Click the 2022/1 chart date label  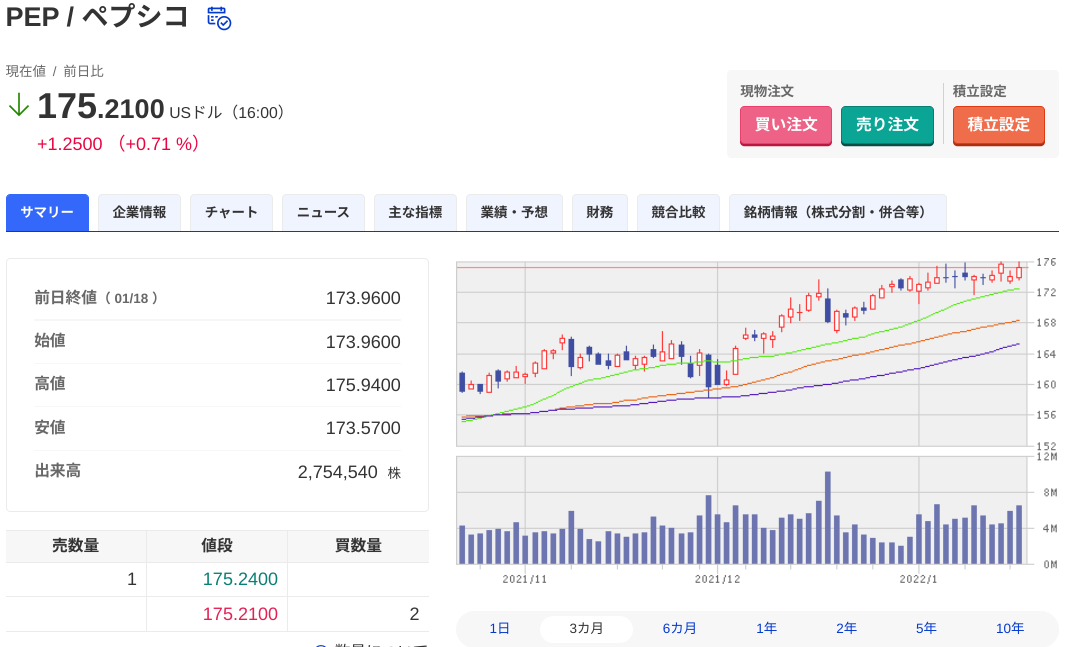tap(918, 579)
